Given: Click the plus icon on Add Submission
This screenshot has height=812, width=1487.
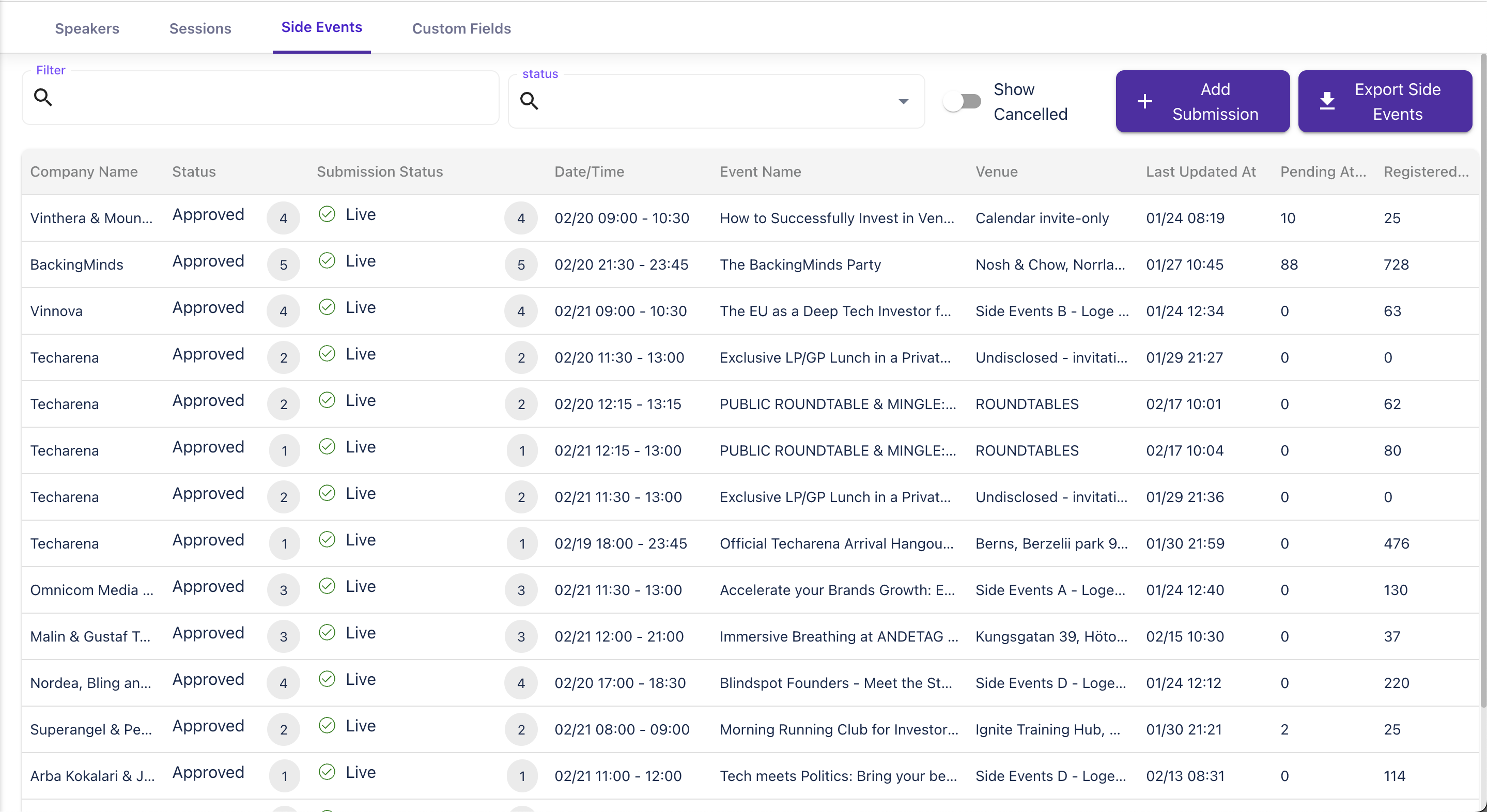Looking at the screenshot, I should (1144, 102).
